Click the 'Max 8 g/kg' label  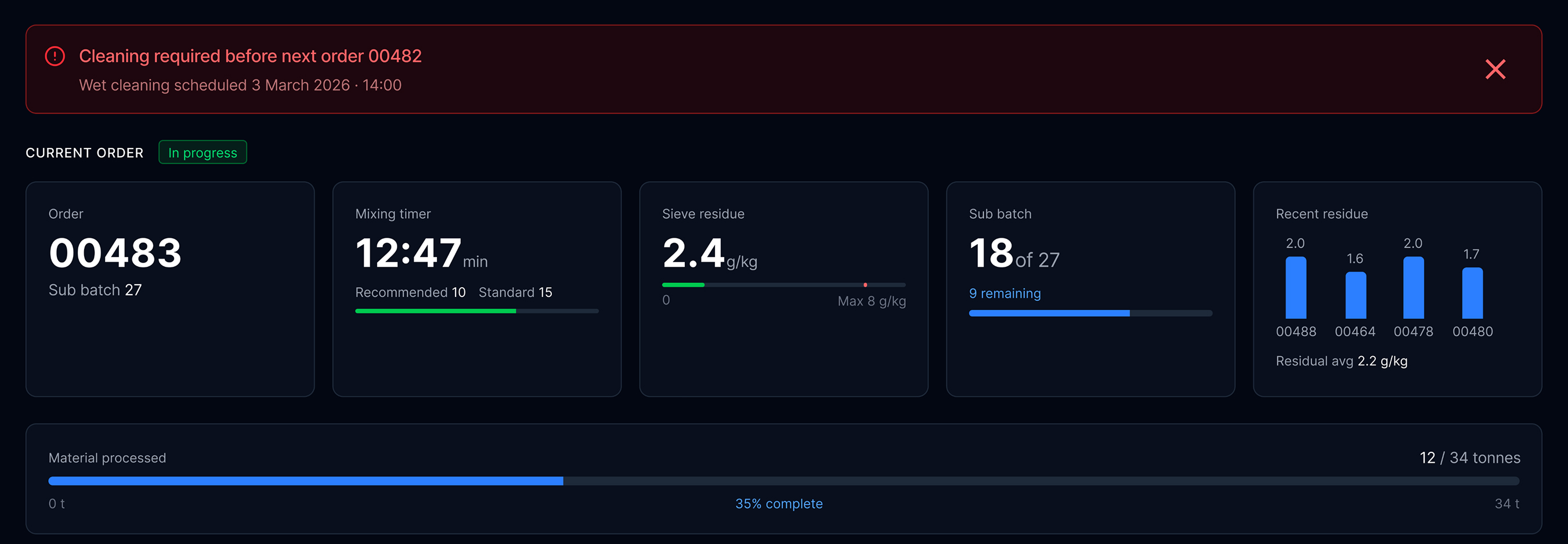click(872, 301)
